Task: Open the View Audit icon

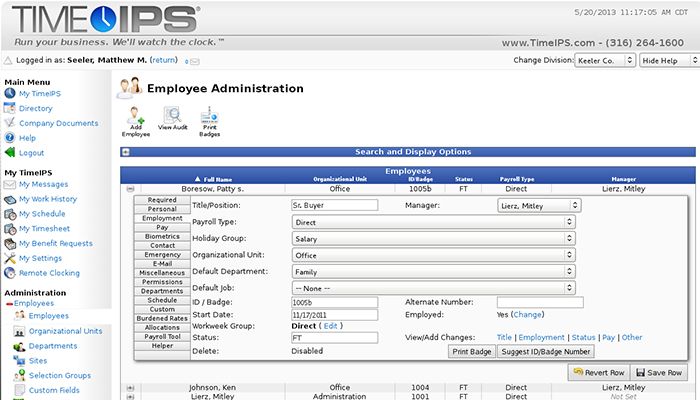Action: tap(172, 117)
